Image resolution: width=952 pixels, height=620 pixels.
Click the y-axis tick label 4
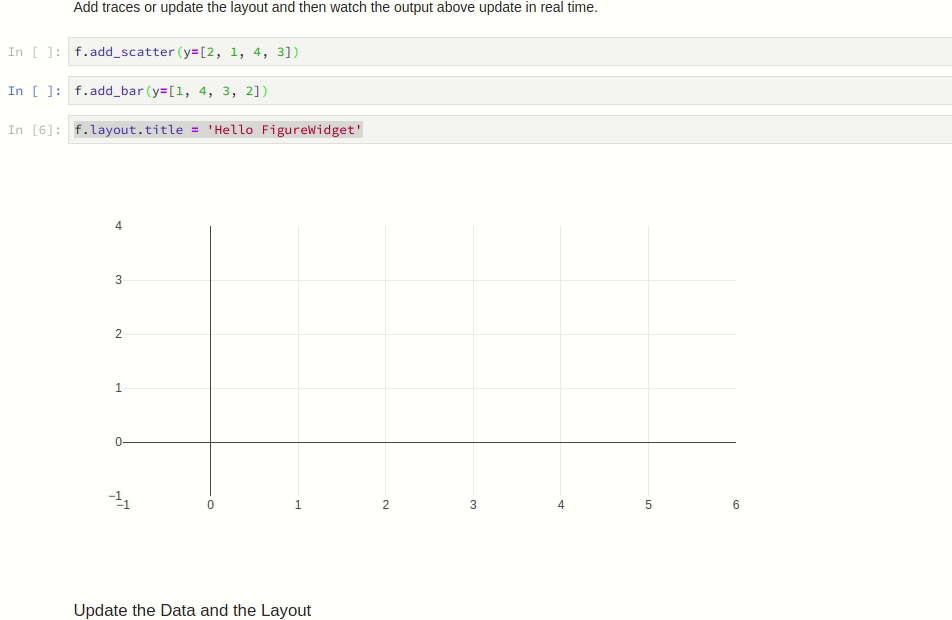coord(118,225)
